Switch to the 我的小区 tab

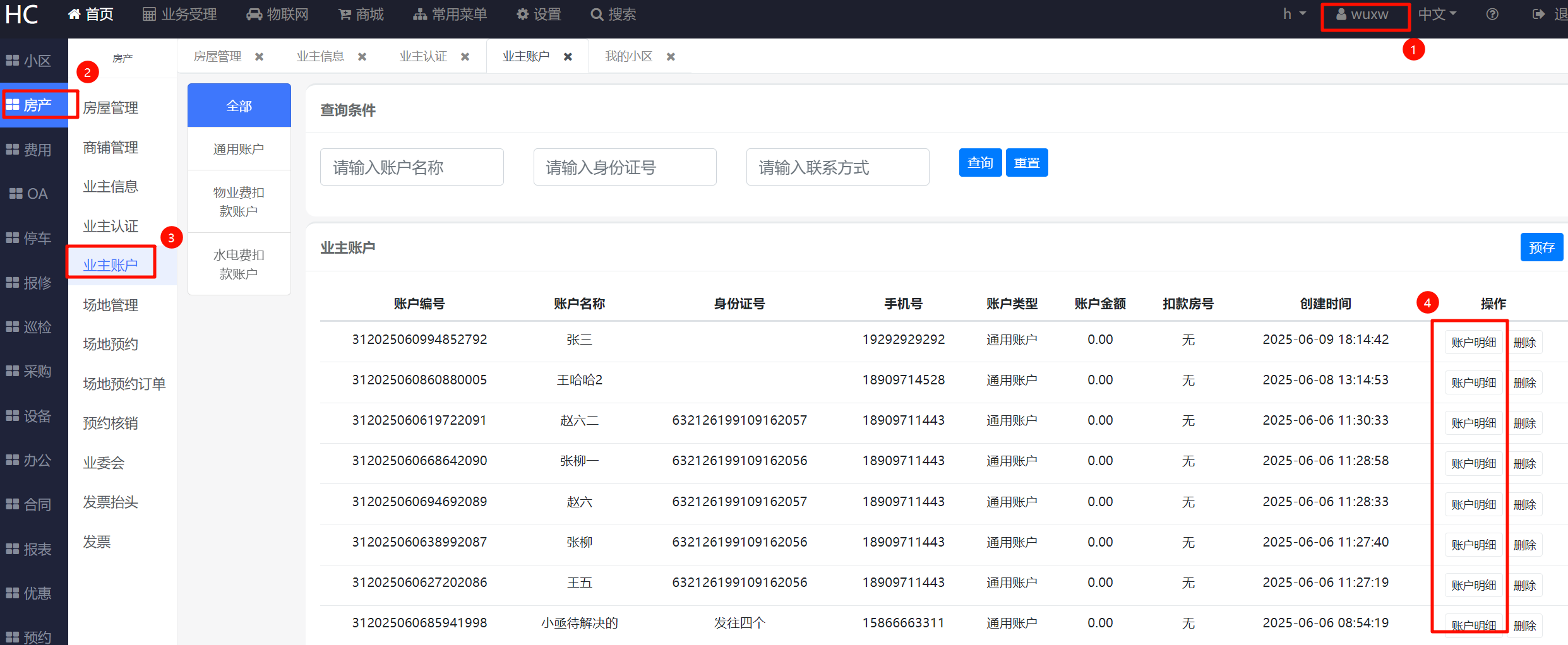pyautogui.click(x=628, y=57)
